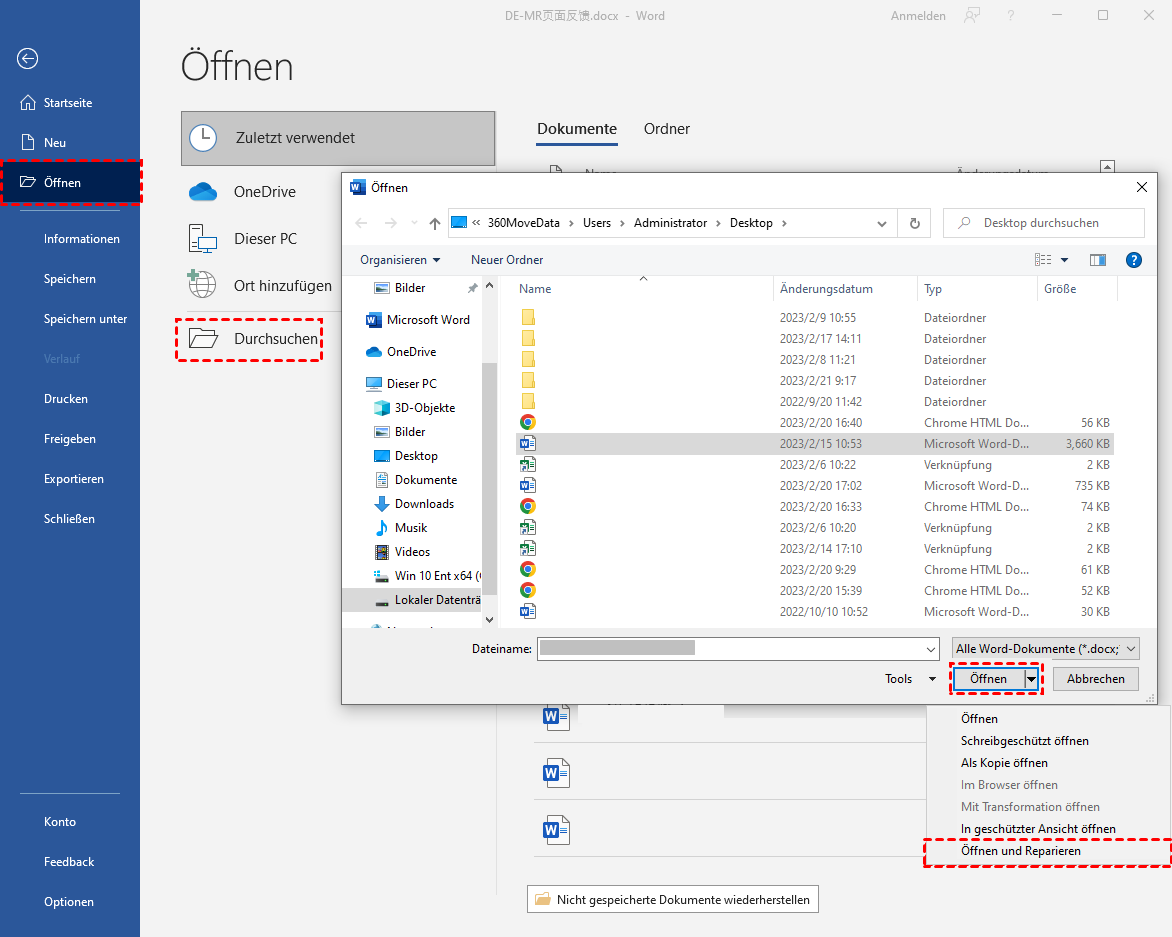Open the Organisieren dropdown menu
The height and width of the screenshot is (937, 1172).
[x=400, y=260]
